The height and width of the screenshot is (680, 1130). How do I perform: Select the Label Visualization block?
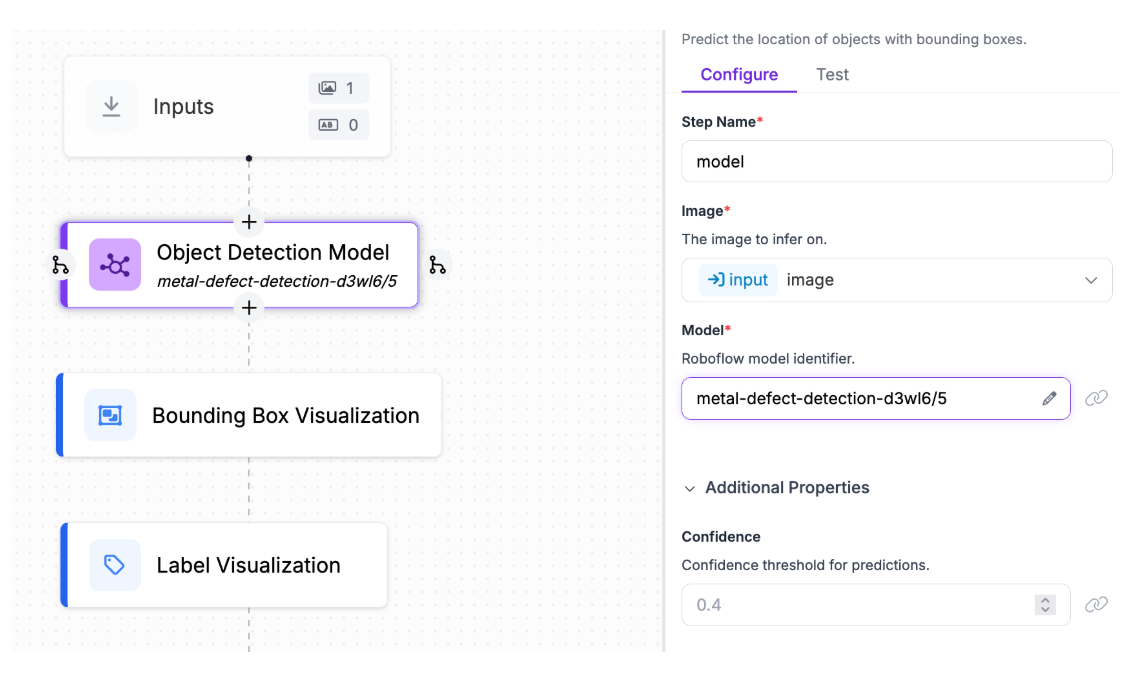[x=248, y=565]
